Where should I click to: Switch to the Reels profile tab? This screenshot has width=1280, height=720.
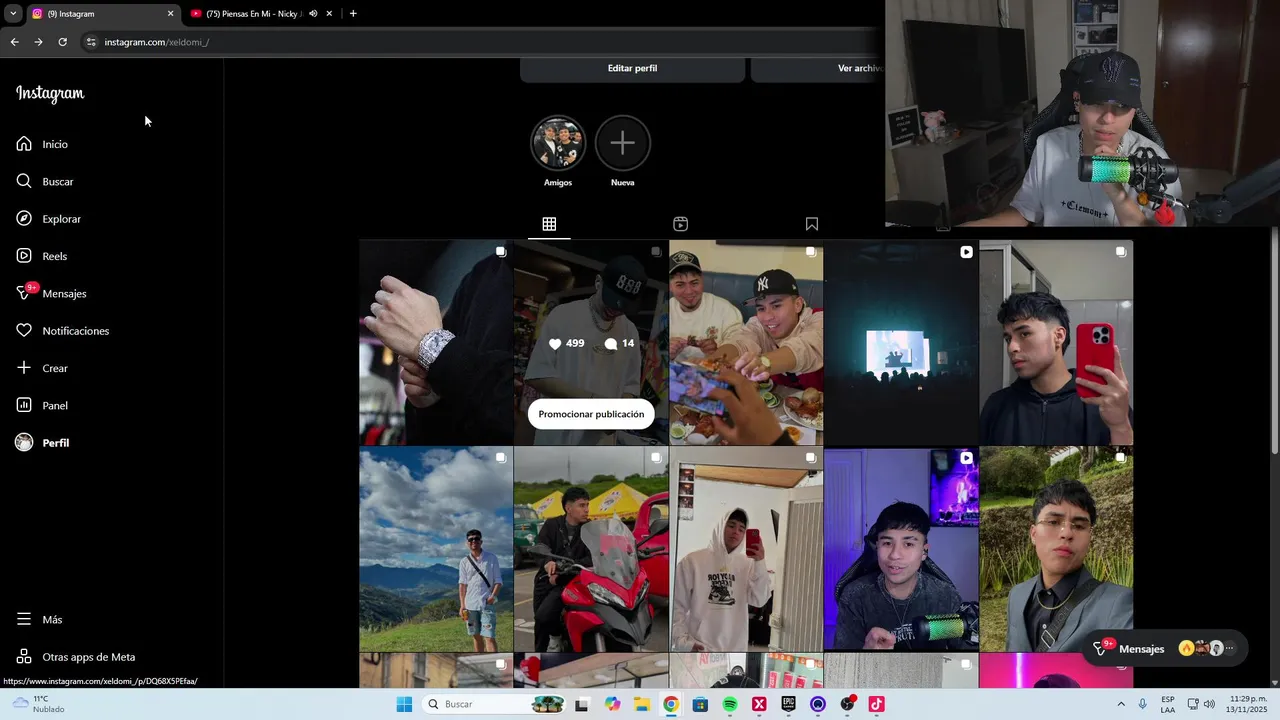pyautogui.click(x=680, y=224)
